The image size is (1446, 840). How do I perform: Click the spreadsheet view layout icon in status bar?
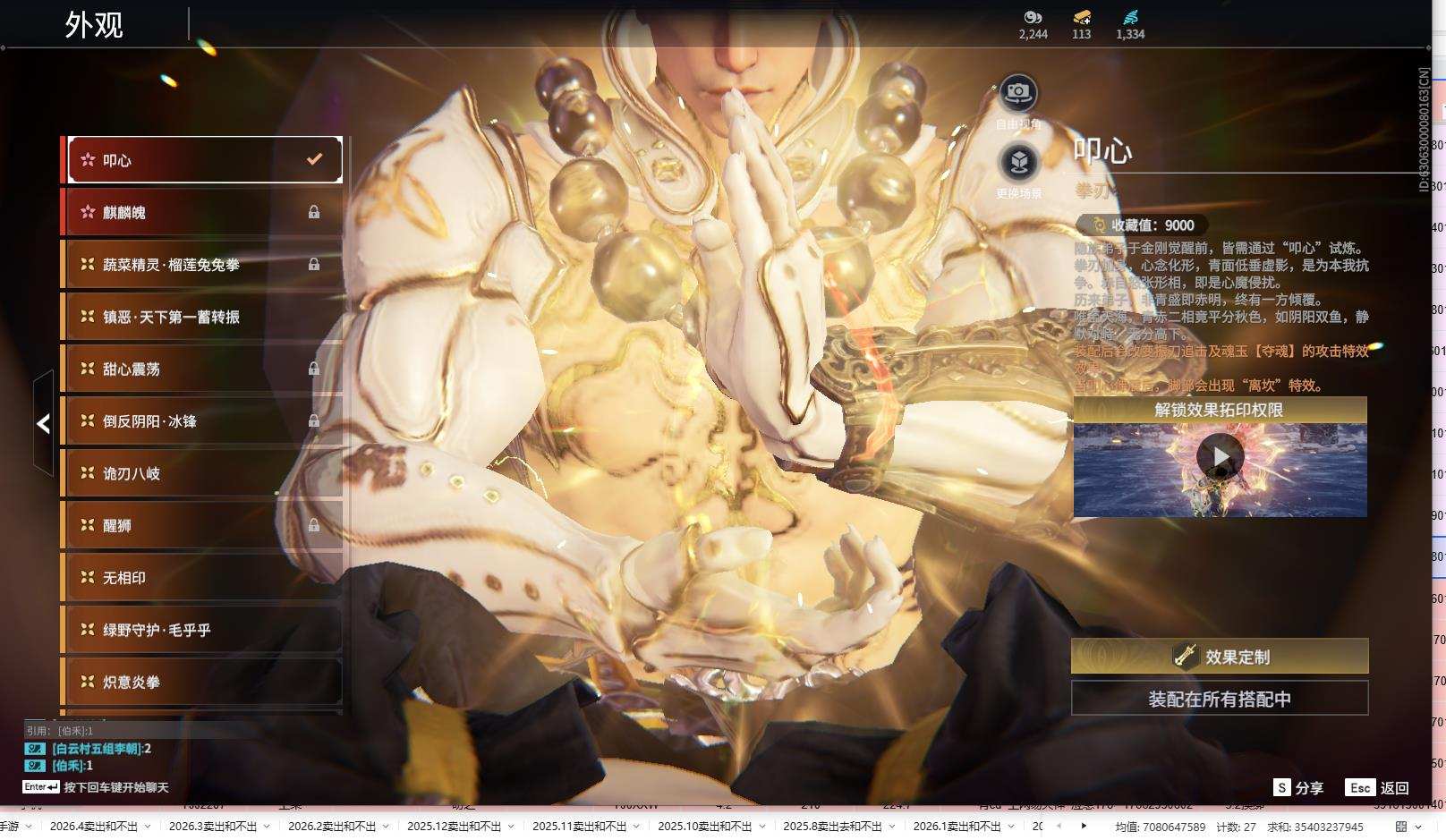pyautogui.click(x=1401, y=827)
